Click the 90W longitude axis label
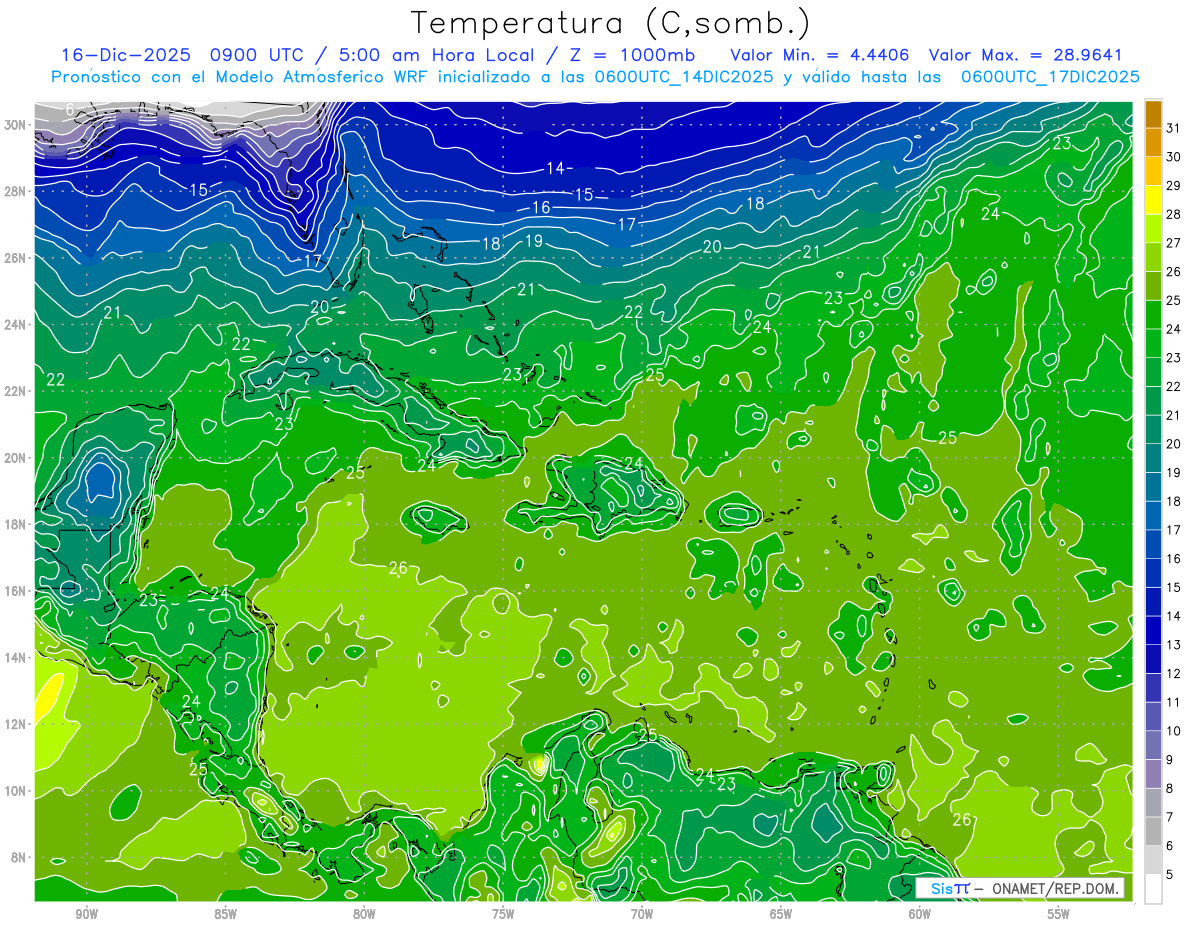 pos(86,914)
